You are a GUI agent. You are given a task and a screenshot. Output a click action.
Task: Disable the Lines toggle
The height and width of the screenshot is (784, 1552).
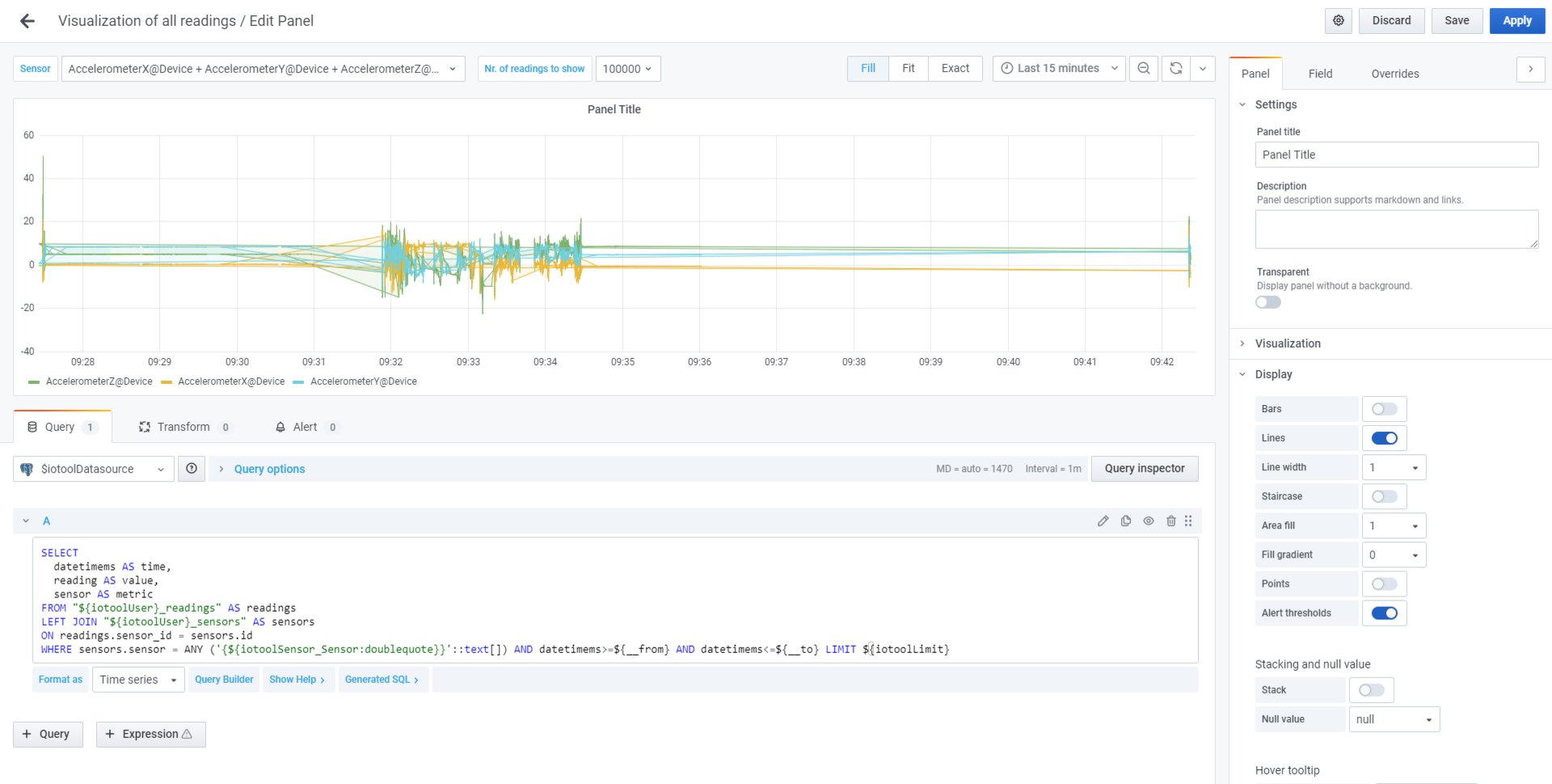coord(1385,438)
